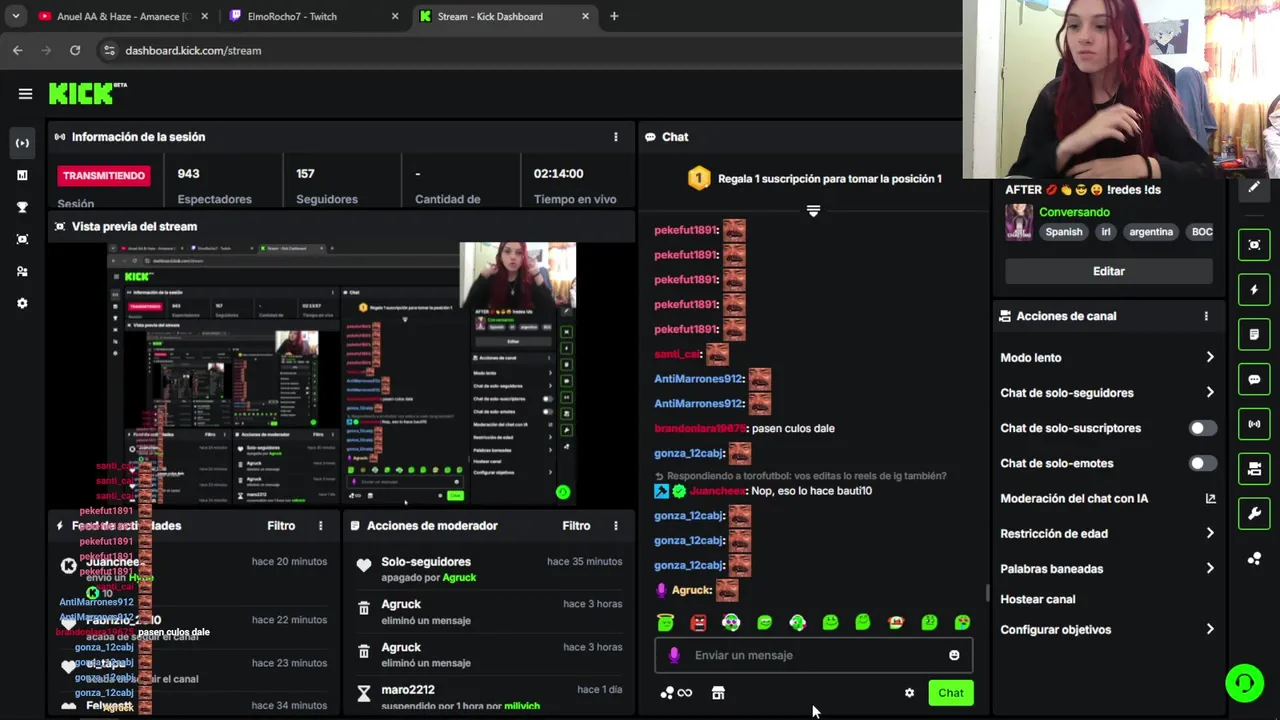1280x720 pixels.
Task: Open the three-dot menu of Acciones de moderador
Action: click(616, 525)
